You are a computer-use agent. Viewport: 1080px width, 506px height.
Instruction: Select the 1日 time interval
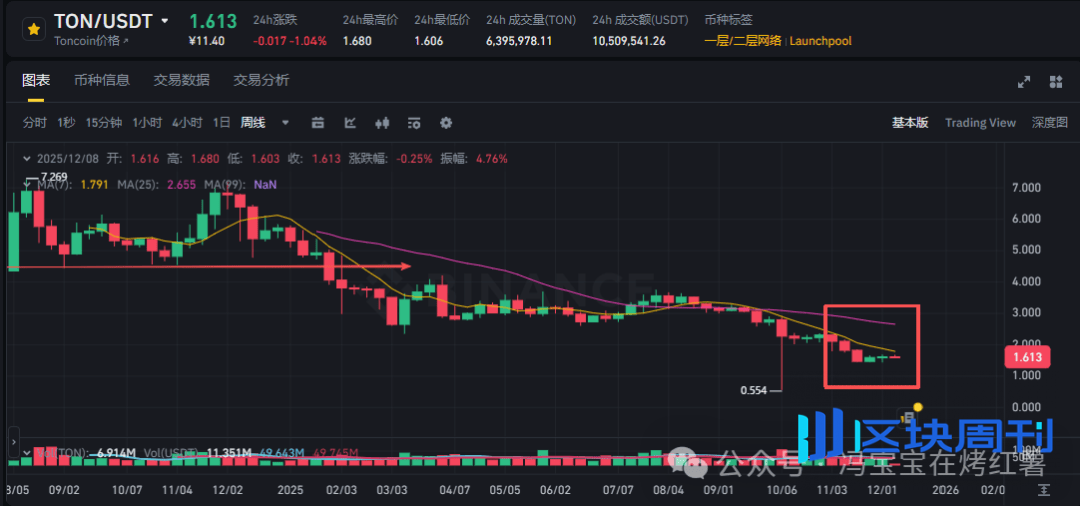(x=221, y=123)
